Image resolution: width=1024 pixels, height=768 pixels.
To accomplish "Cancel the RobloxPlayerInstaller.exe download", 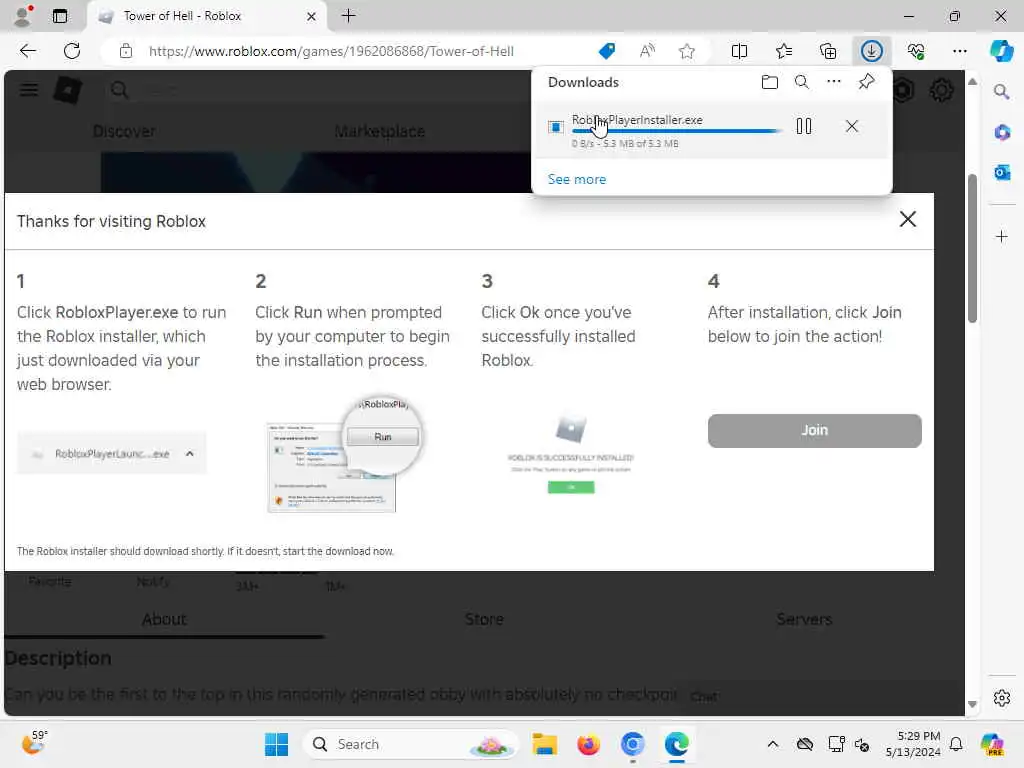I will pyautogui.click(x=852, y=126).
